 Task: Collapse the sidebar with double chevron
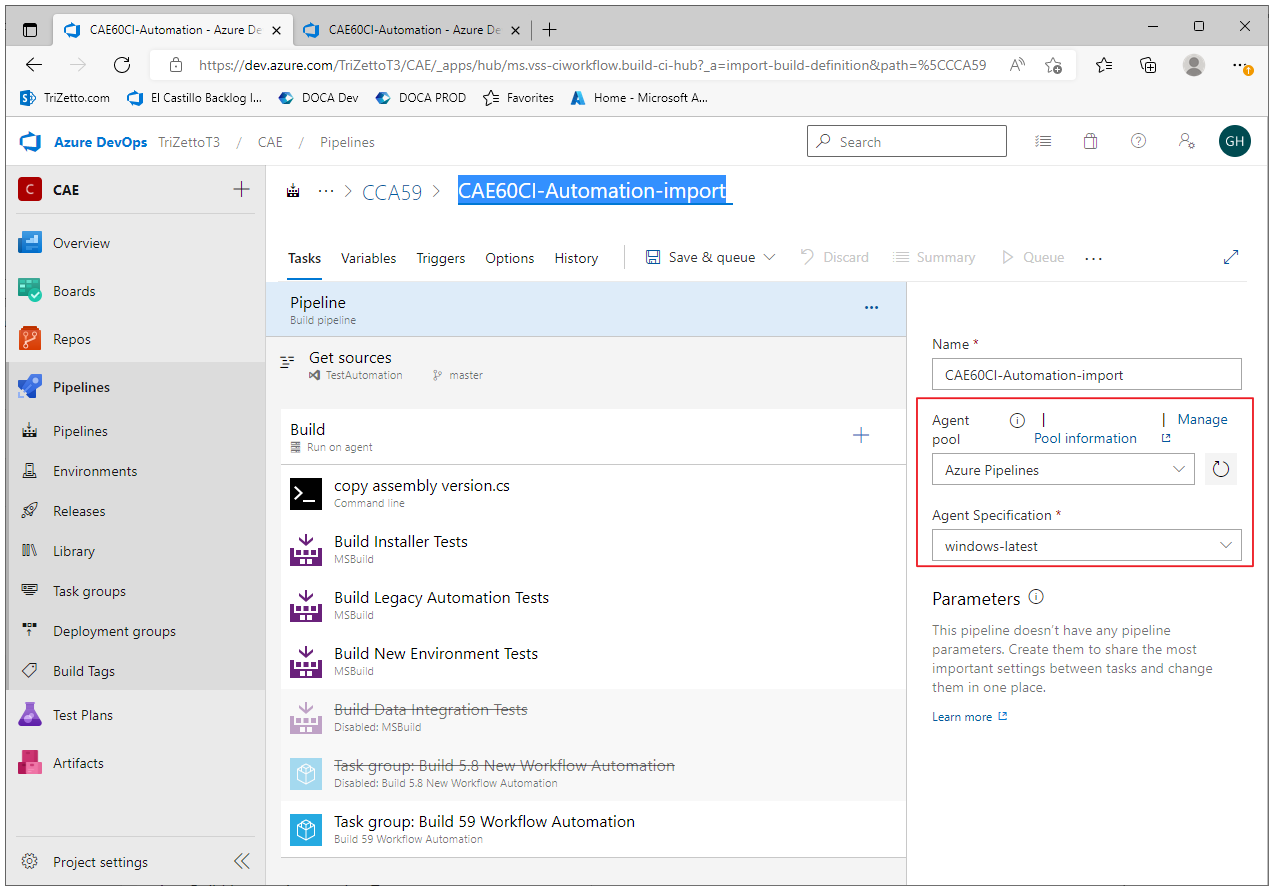(241, 861)
